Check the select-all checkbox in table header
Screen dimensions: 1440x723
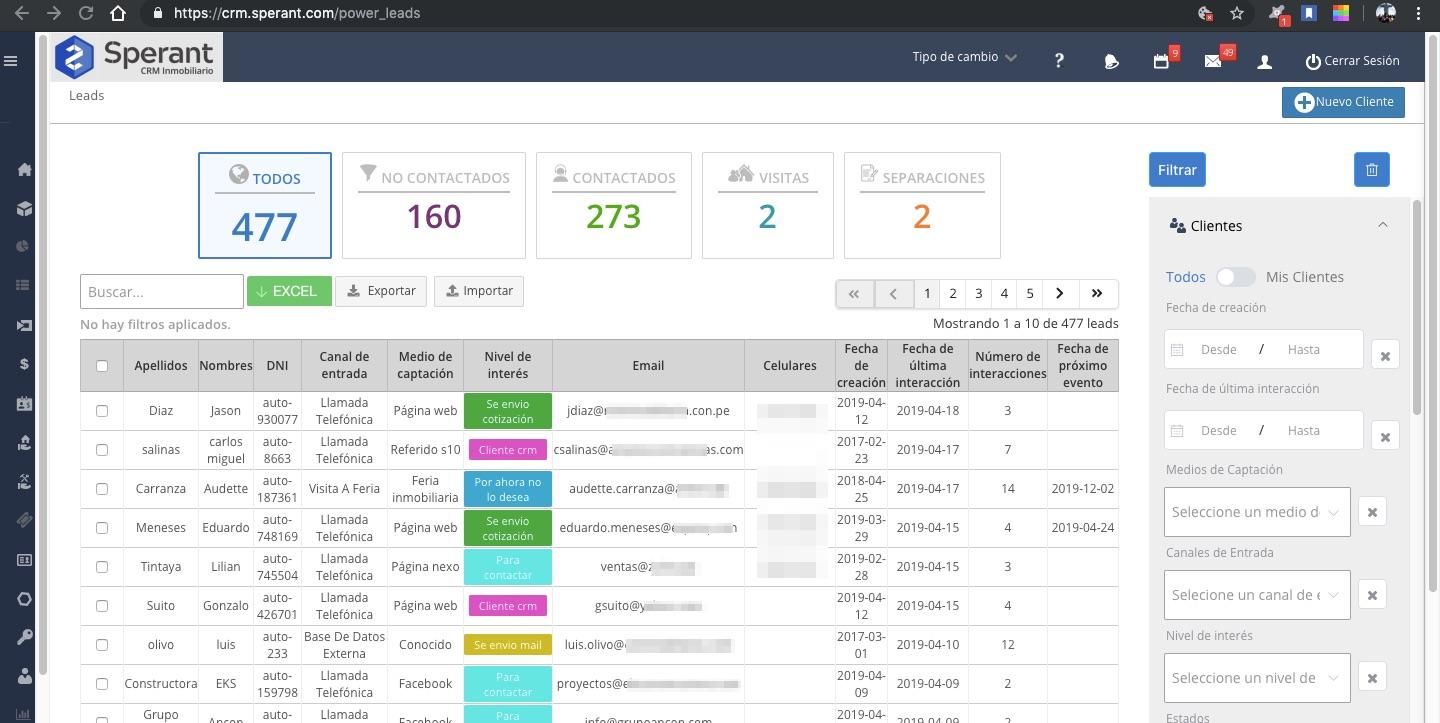101,366
